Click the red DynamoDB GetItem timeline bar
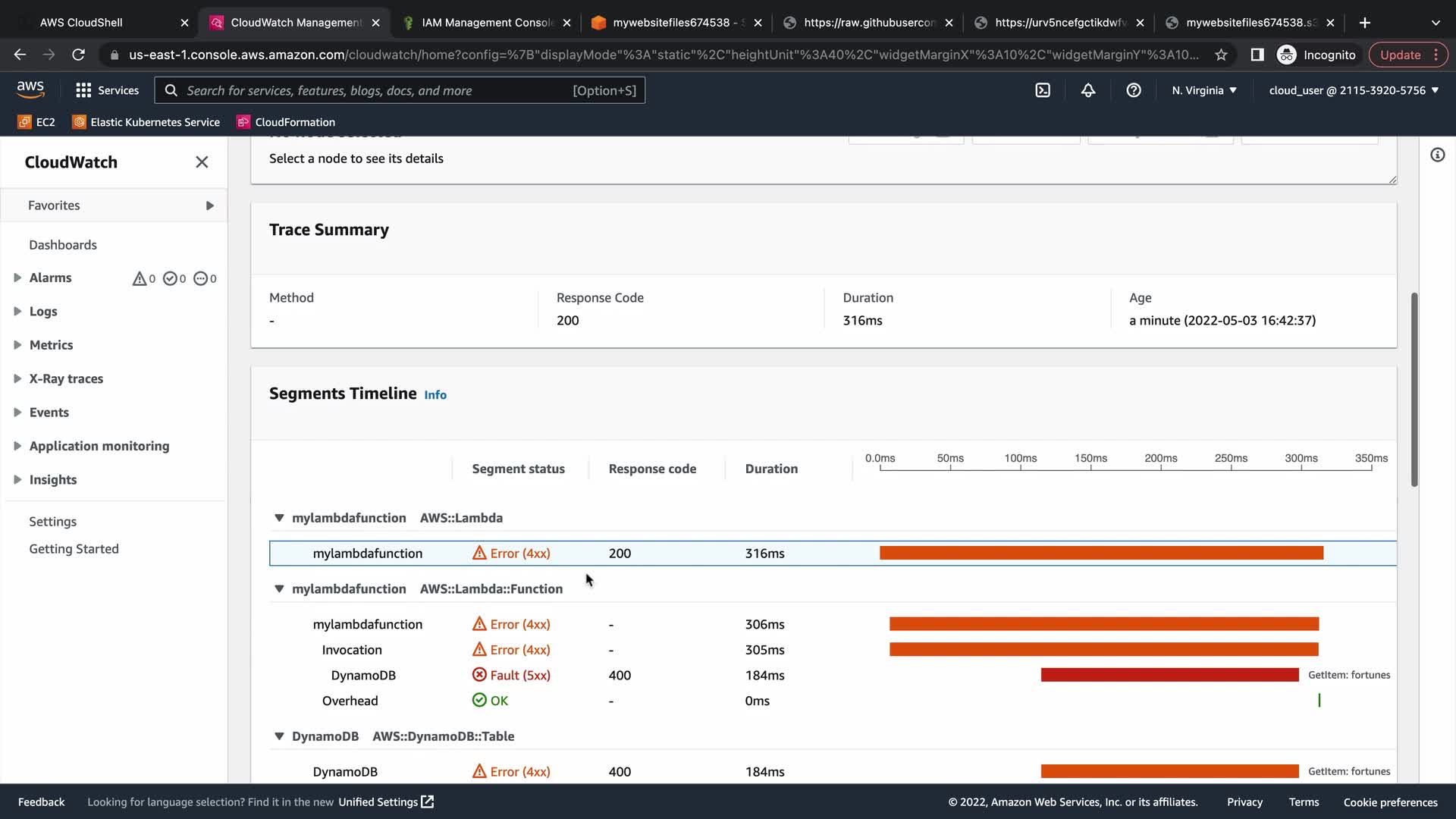1456x819 pixels. pos(1169,675)
